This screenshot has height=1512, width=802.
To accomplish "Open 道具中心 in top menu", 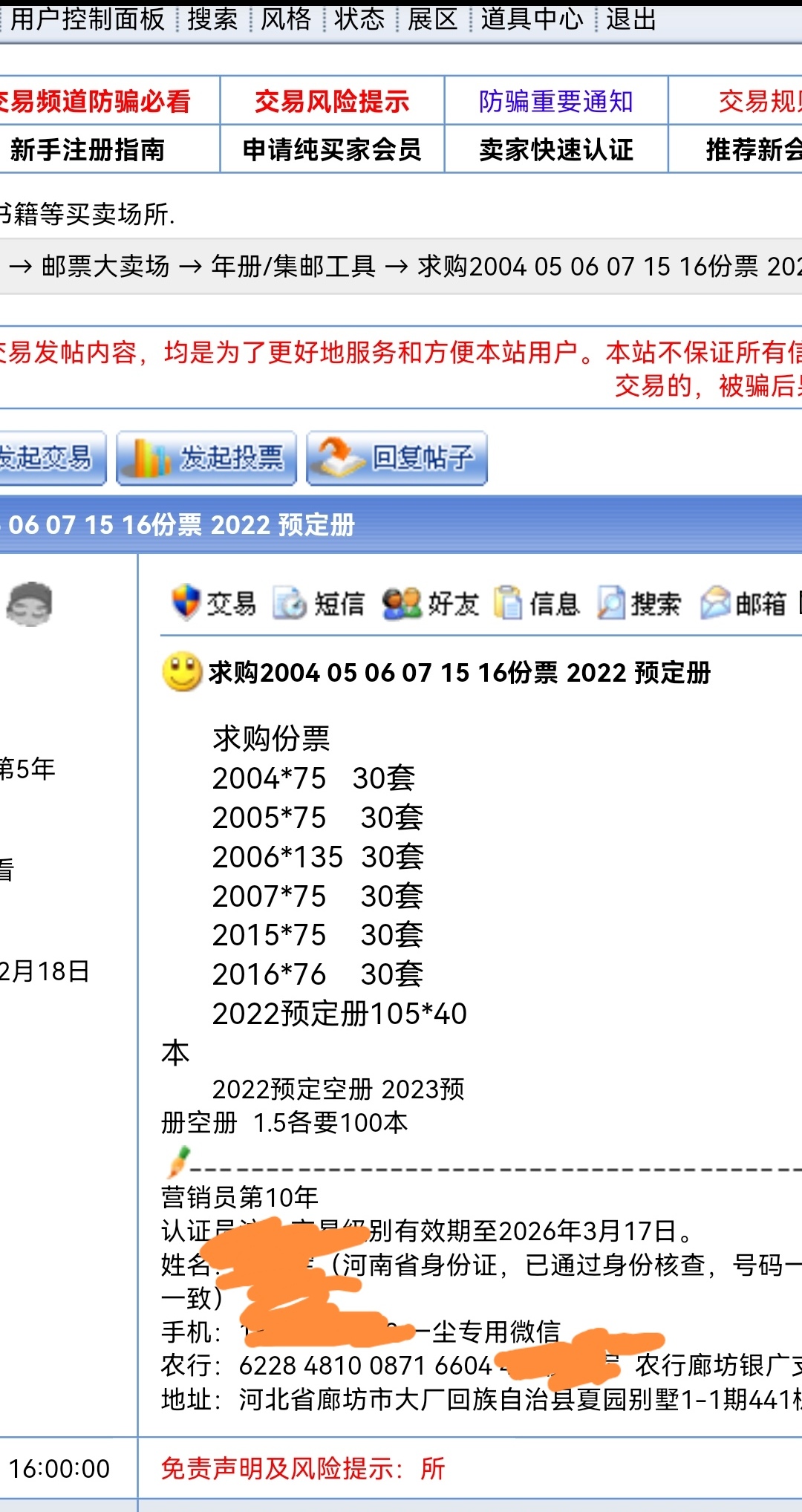I will click(x=532, y=19).
